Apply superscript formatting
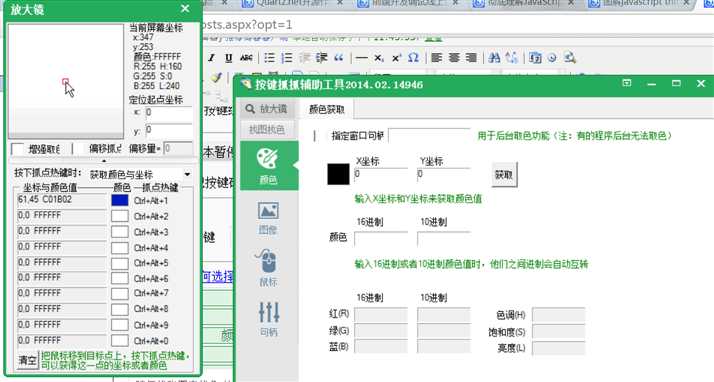714x382 pixels. pyautogui.click(x=396, y=58)
